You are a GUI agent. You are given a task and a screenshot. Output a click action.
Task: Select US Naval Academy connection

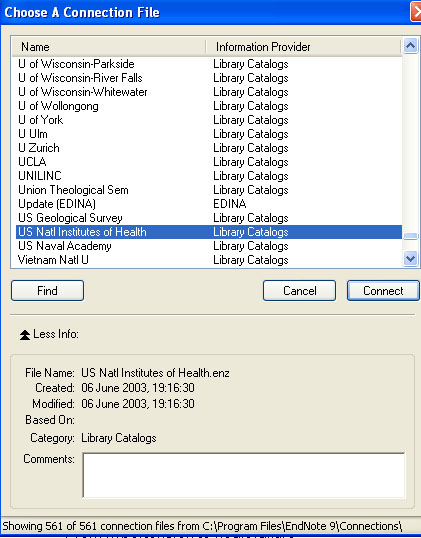point(209,246)
